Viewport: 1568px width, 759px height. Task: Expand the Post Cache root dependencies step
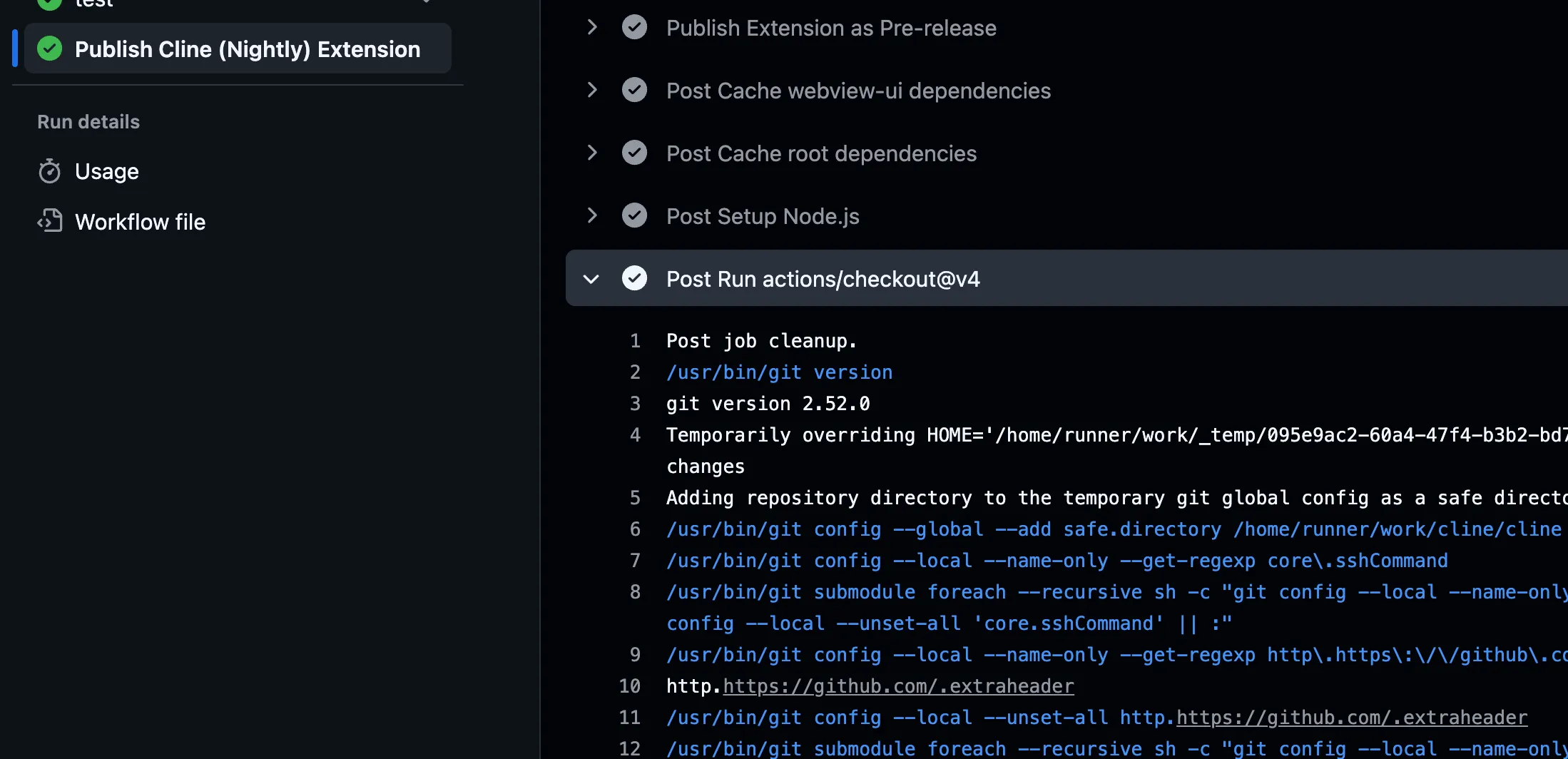(x=591, y=153)
